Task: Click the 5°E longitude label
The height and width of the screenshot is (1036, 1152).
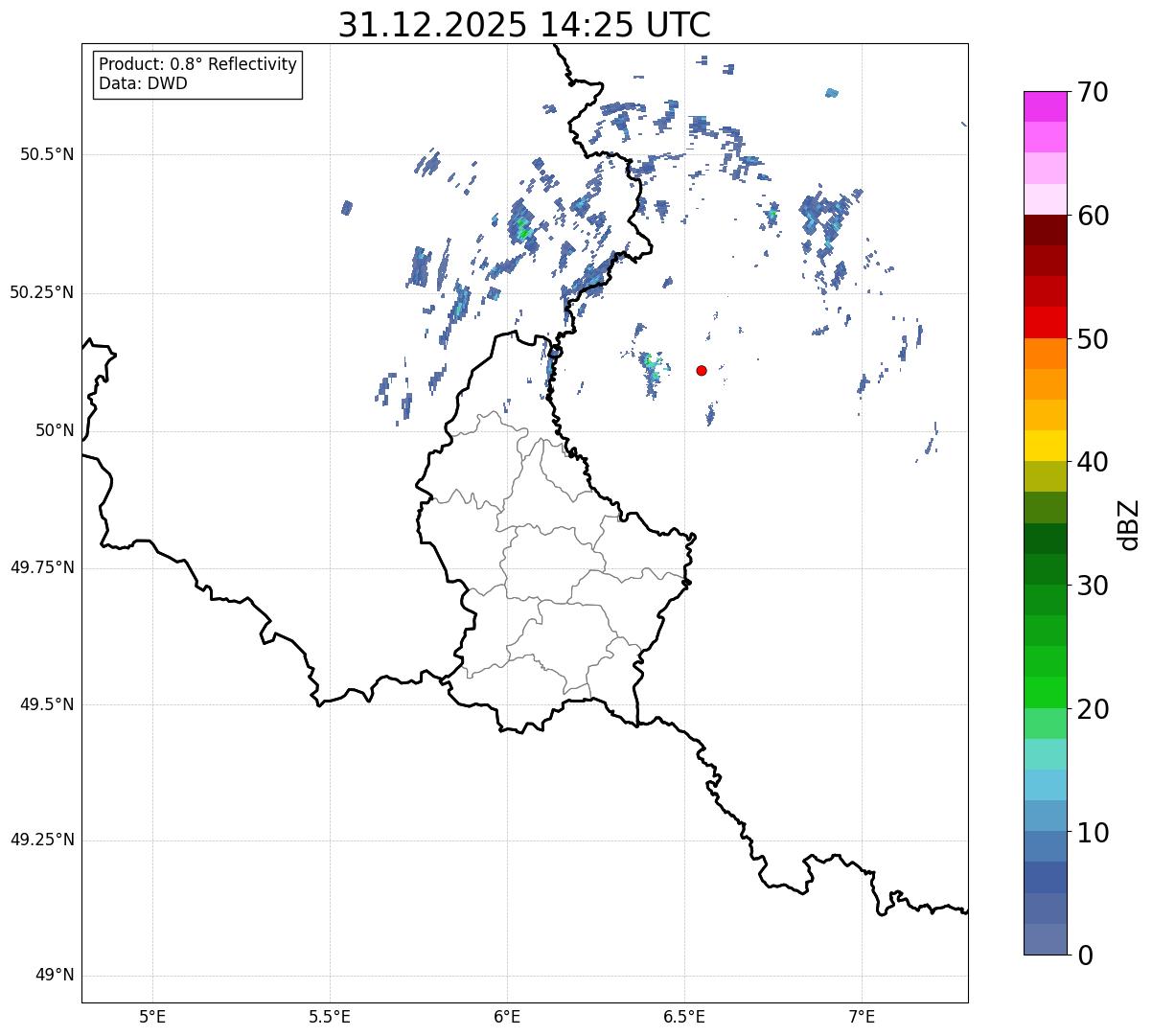Action: pos(152,1016)
